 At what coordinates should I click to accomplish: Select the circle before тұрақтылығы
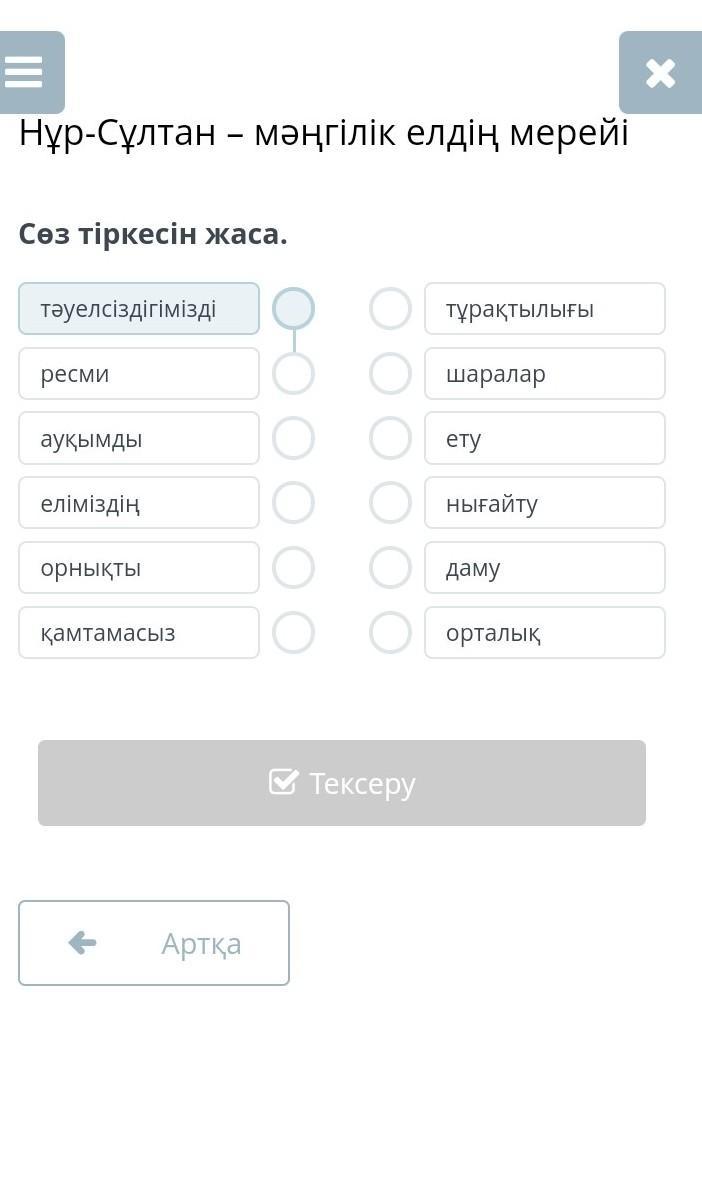[390, 308]
